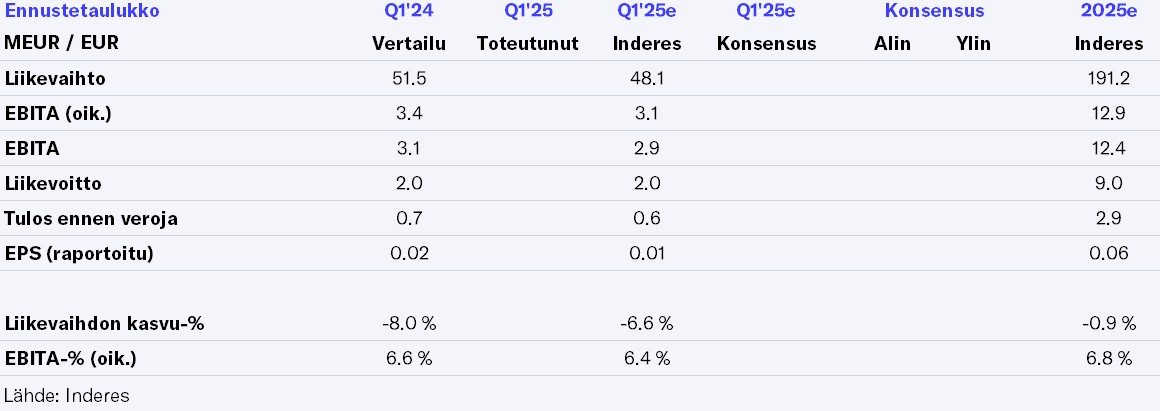
Task: Click the 51.5 Liikevaihto comparison value
Action: (408, 79)
